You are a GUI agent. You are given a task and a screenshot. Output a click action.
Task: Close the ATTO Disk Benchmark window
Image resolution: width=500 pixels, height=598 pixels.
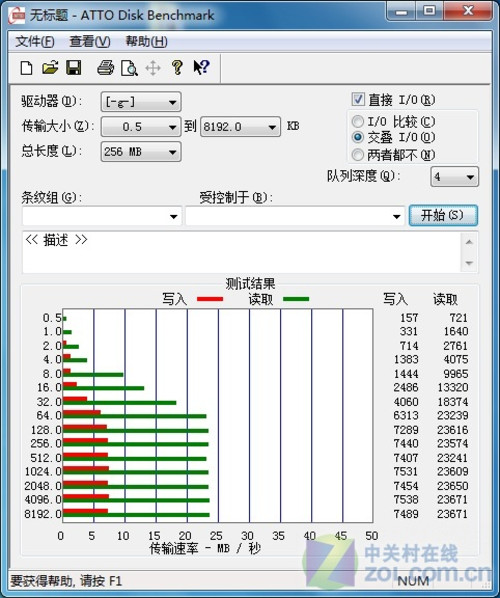coord(468,11)
